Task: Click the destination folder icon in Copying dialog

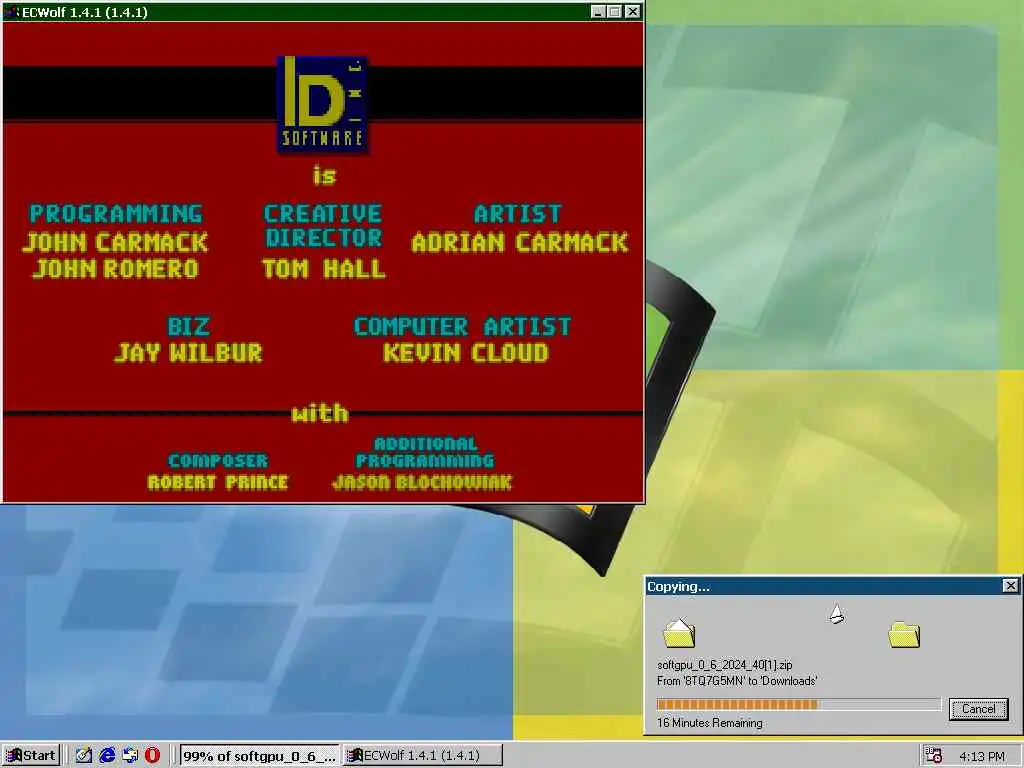Action: pos(904,634)
